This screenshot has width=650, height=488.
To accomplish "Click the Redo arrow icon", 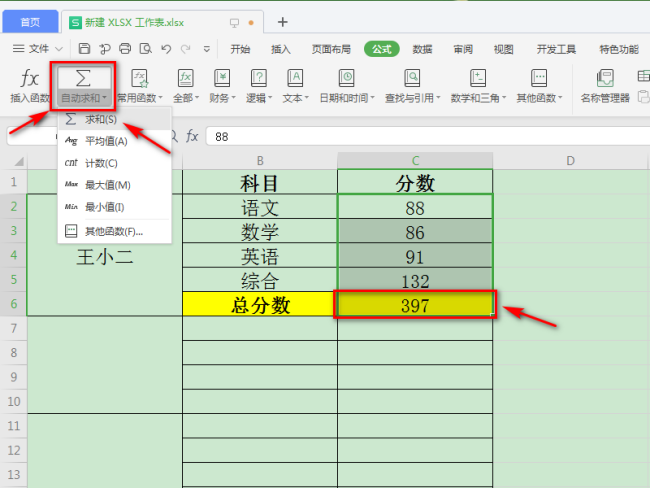I will [186, 49].
